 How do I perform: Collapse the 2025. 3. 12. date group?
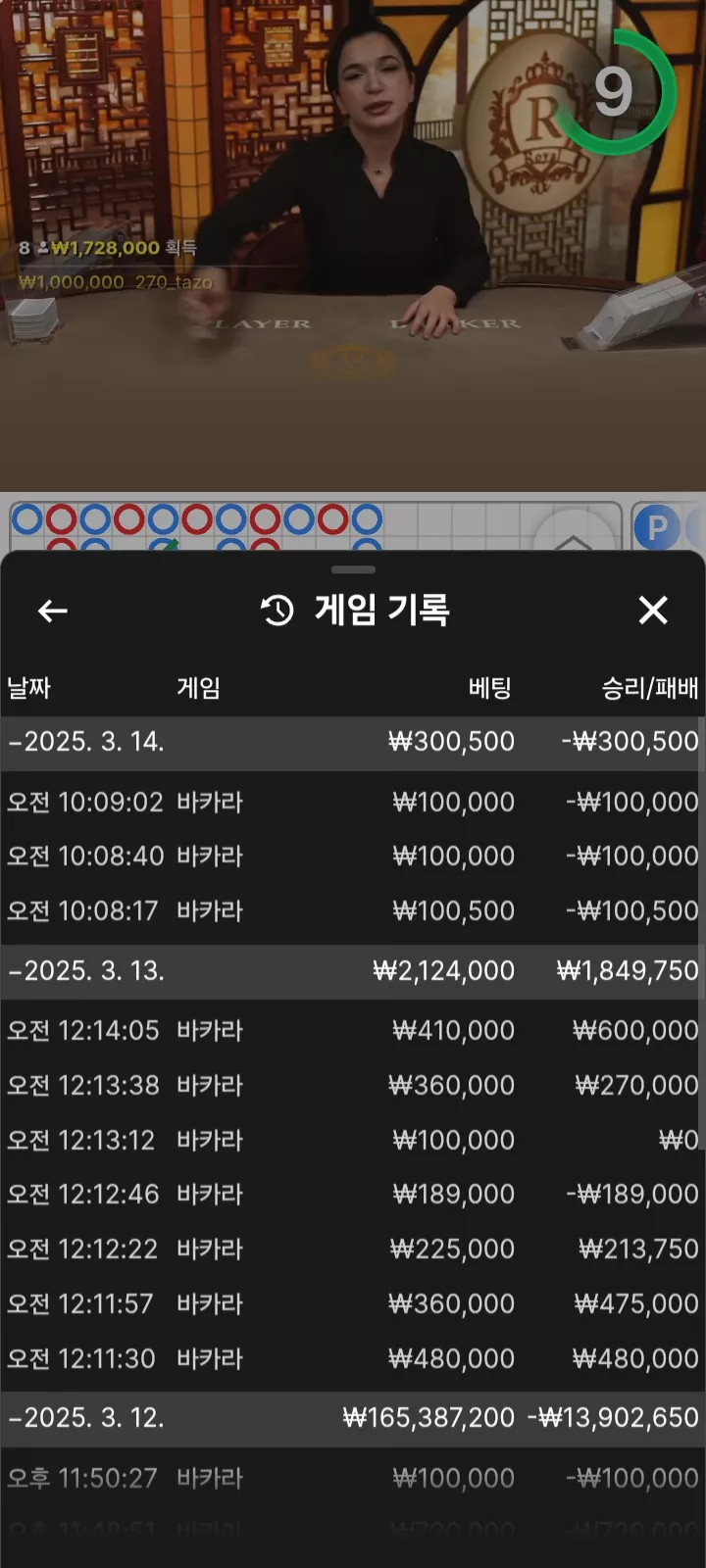[x=353, y=1418]
